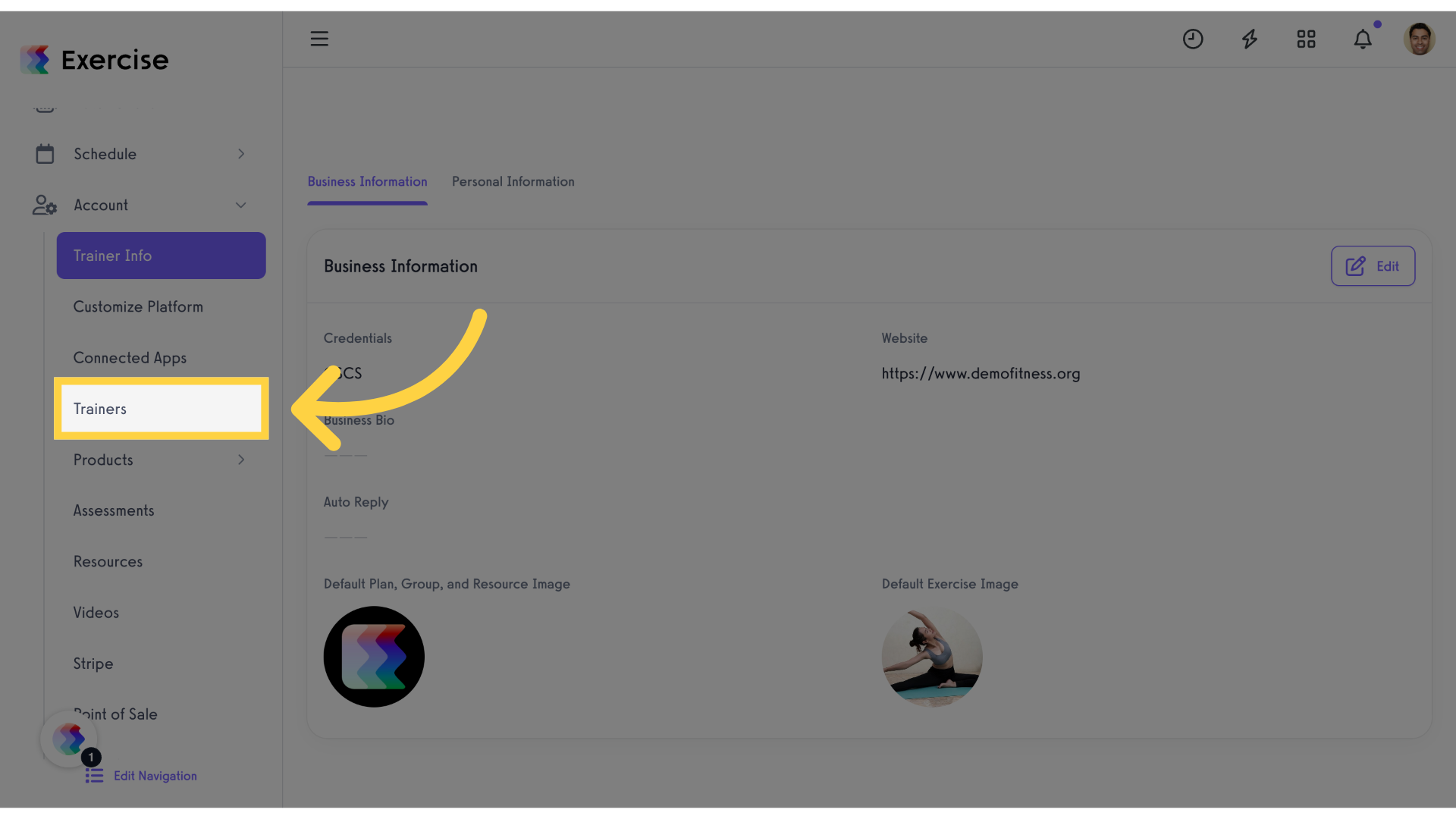Open the hamburger menu icon
The width and height of the screenshot is (1456, 819).
319,39
